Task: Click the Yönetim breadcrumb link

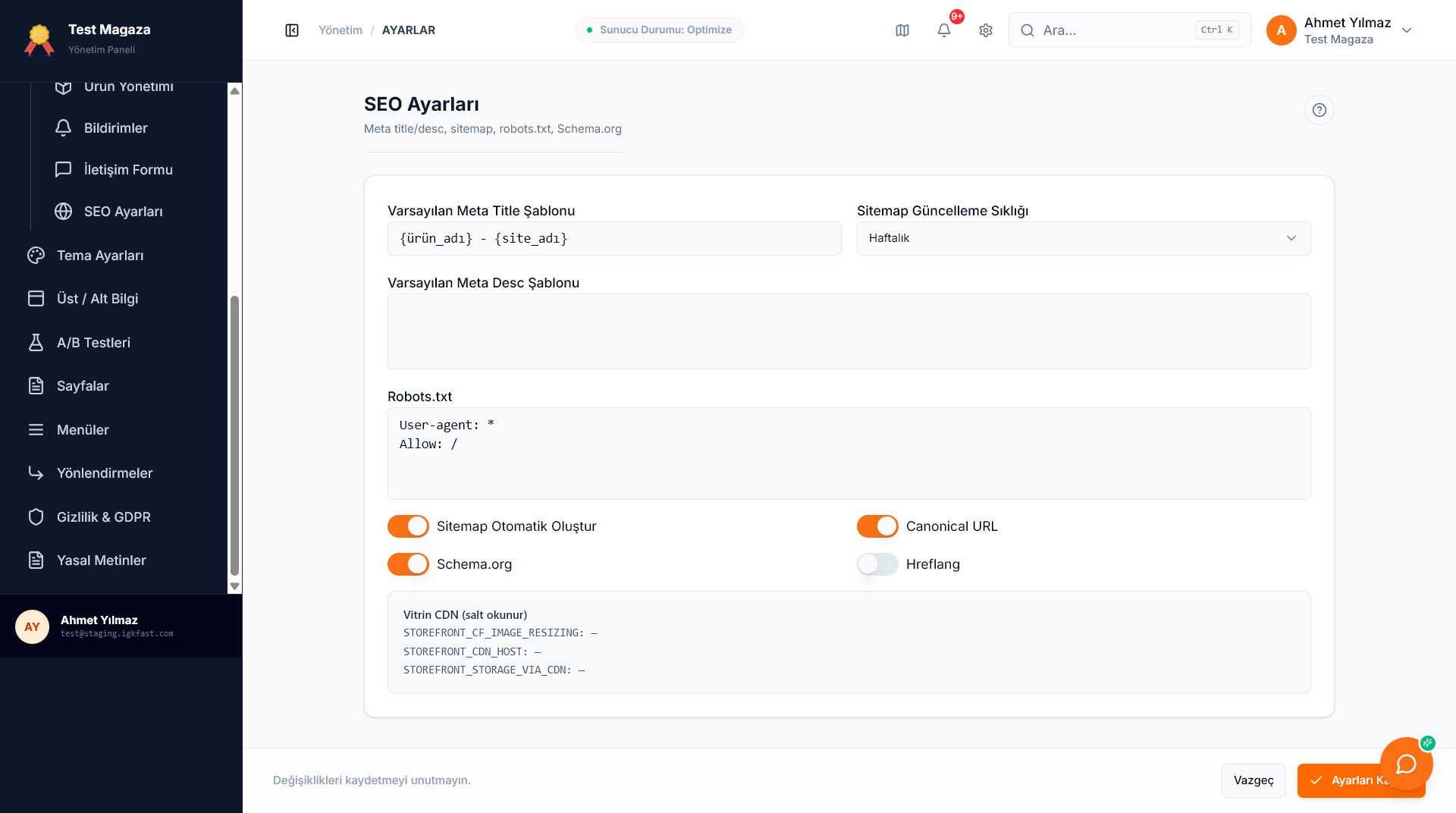Action: pos(340,30)
